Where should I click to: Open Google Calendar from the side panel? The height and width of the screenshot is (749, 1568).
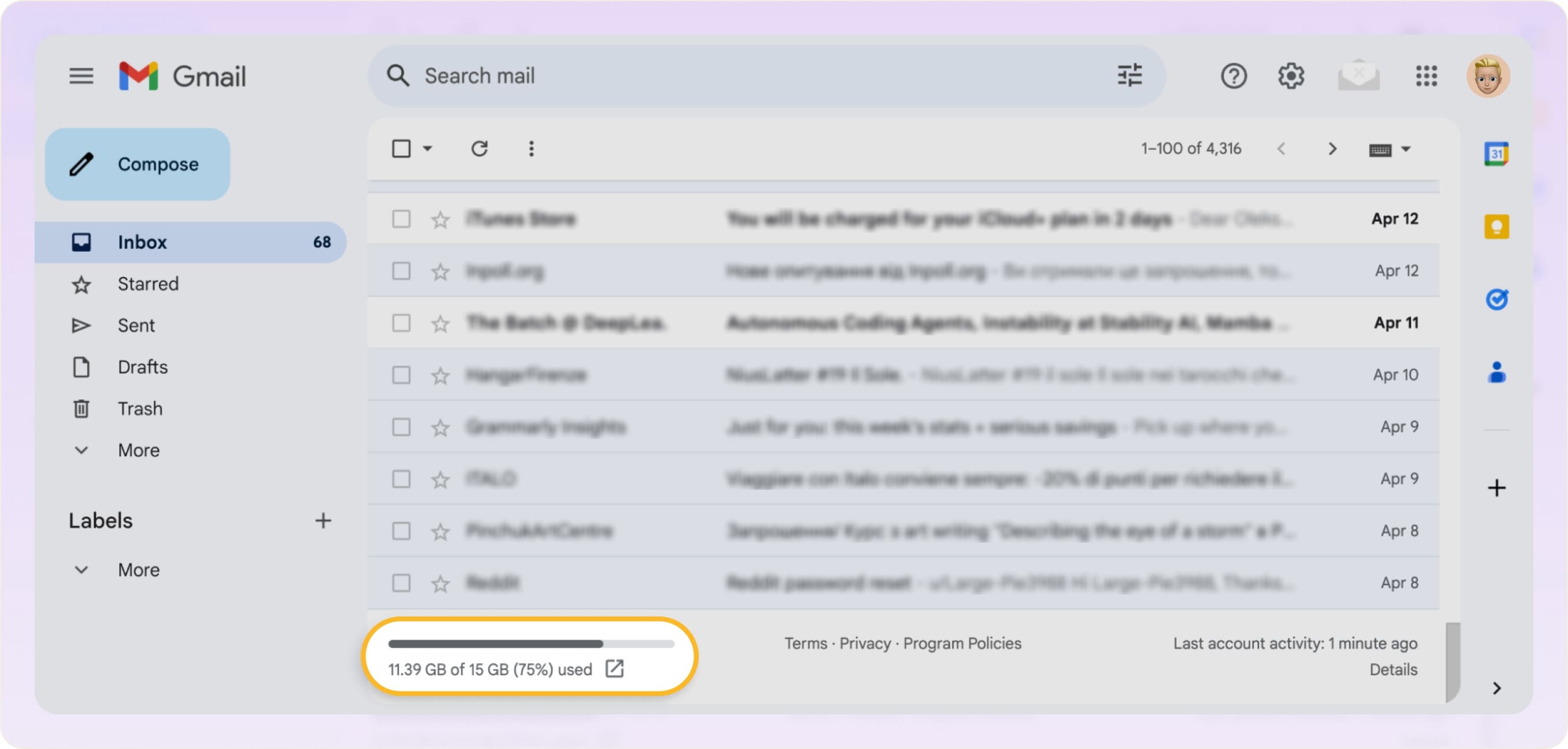point(1497,154)
